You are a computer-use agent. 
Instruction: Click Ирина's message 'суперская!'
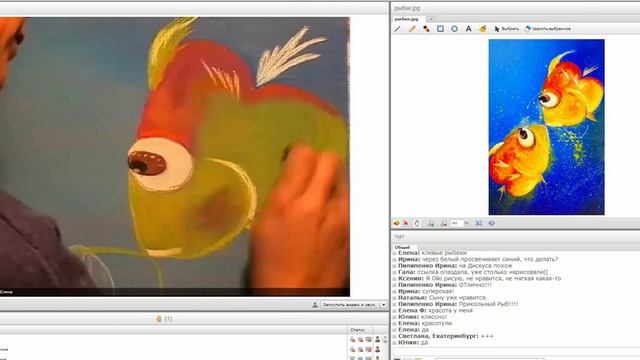[427, 291]
